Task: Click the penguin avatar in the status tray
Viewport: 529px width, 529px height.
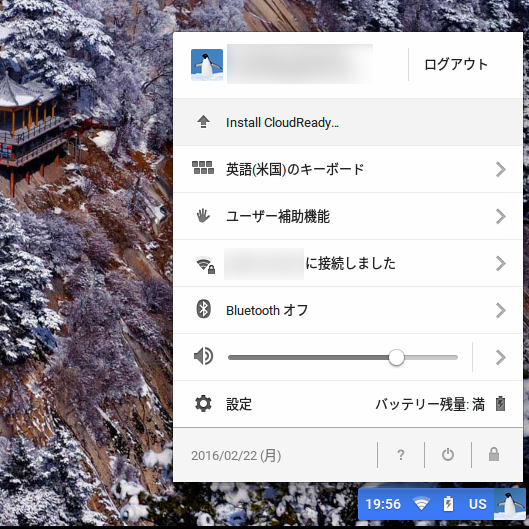Action: click(510, 504)
